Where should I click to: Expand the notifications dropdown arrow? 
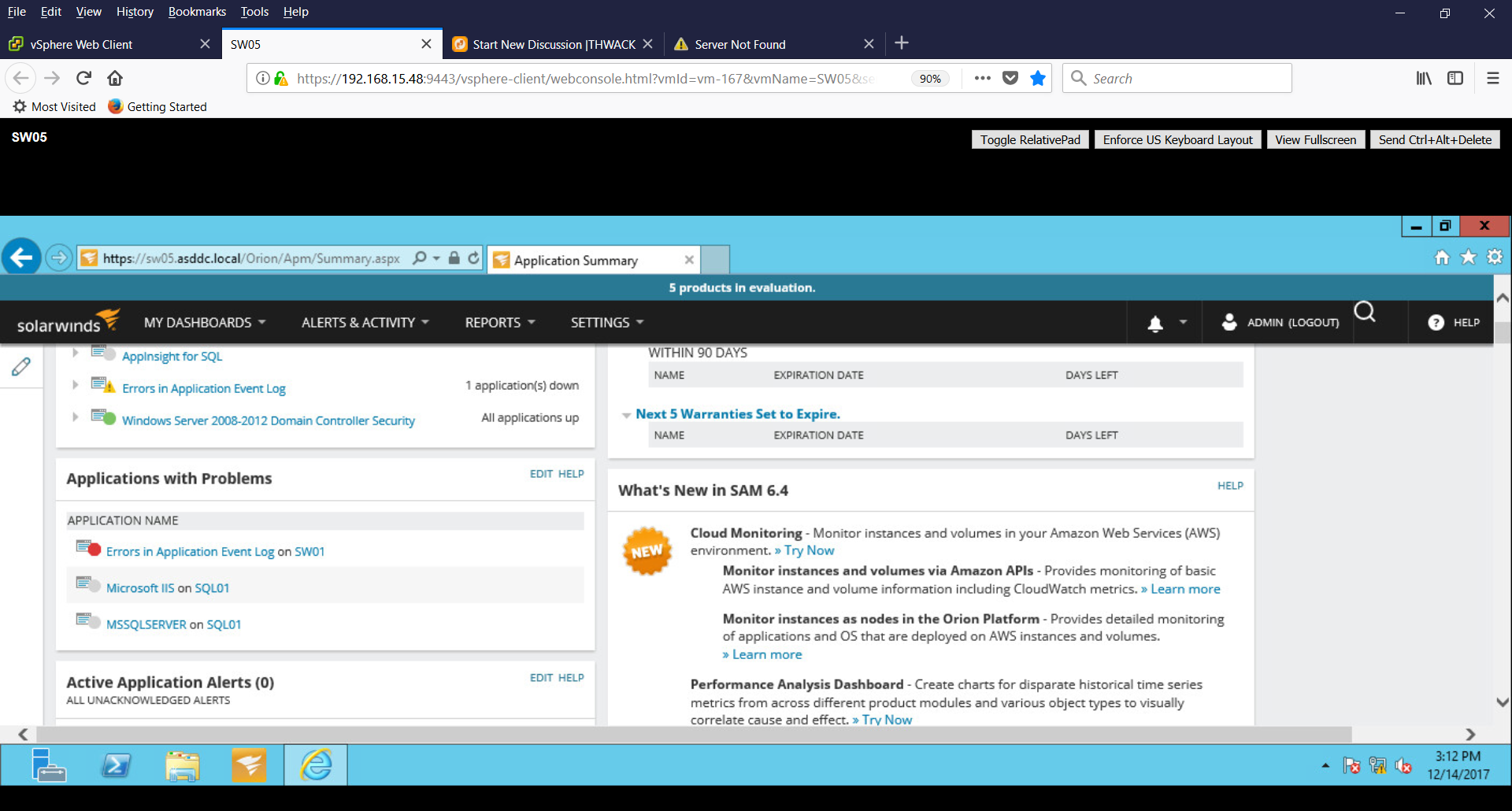click(x=1183, y=322)
